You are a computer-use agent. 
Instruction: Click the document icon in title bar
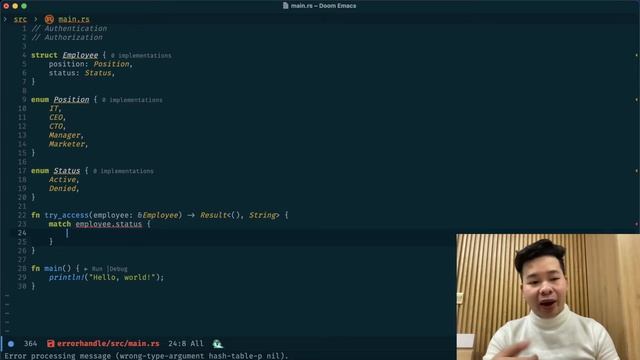tap(285, 6)
